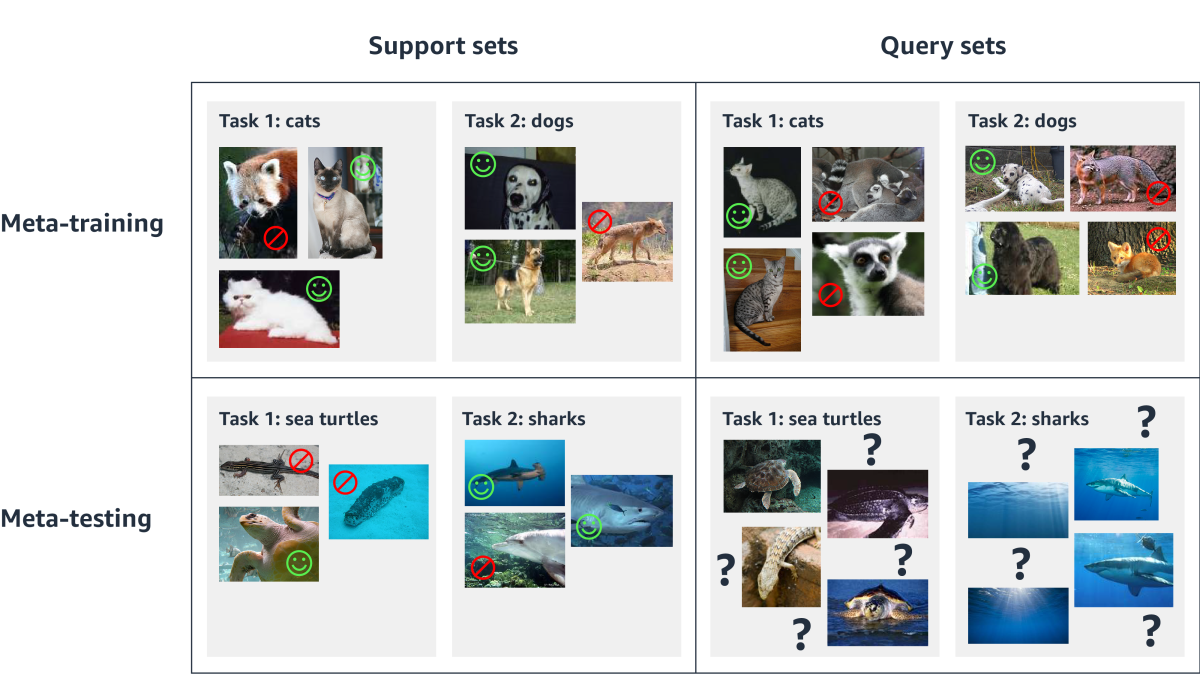Select the prohibited sign on the lemur face photo
This screenshot has height=675, width=1200.
(x=830, y=294)
